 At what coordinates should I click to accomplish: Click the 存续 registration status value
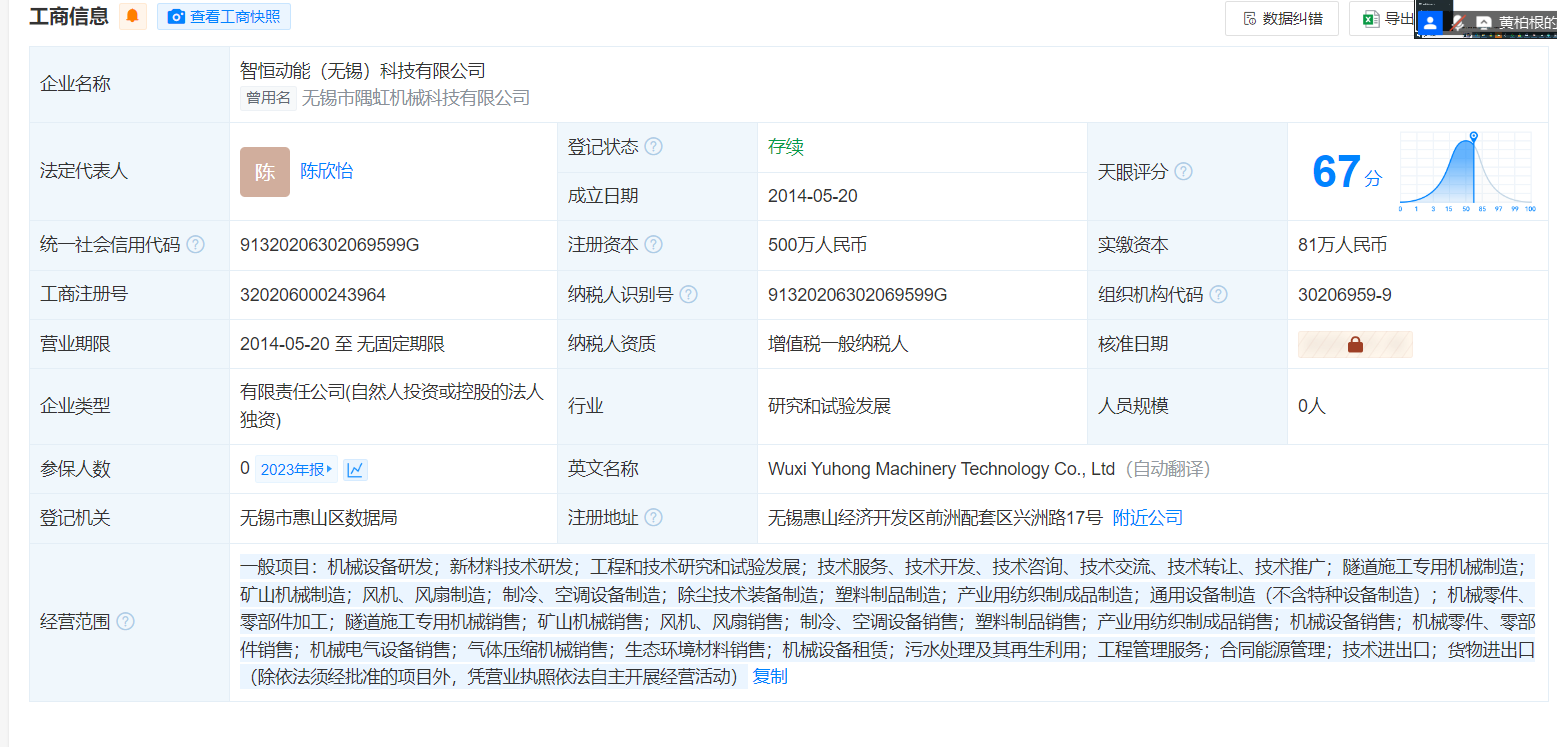coord(786,147)
